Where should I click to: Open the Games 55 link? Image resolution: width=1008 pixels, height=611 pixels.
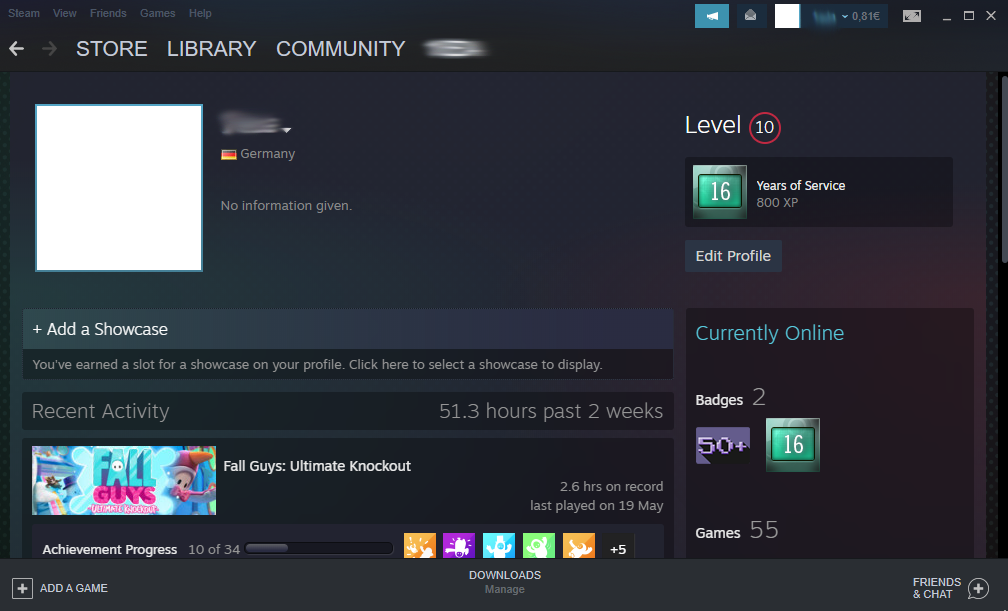click(737, 531)
